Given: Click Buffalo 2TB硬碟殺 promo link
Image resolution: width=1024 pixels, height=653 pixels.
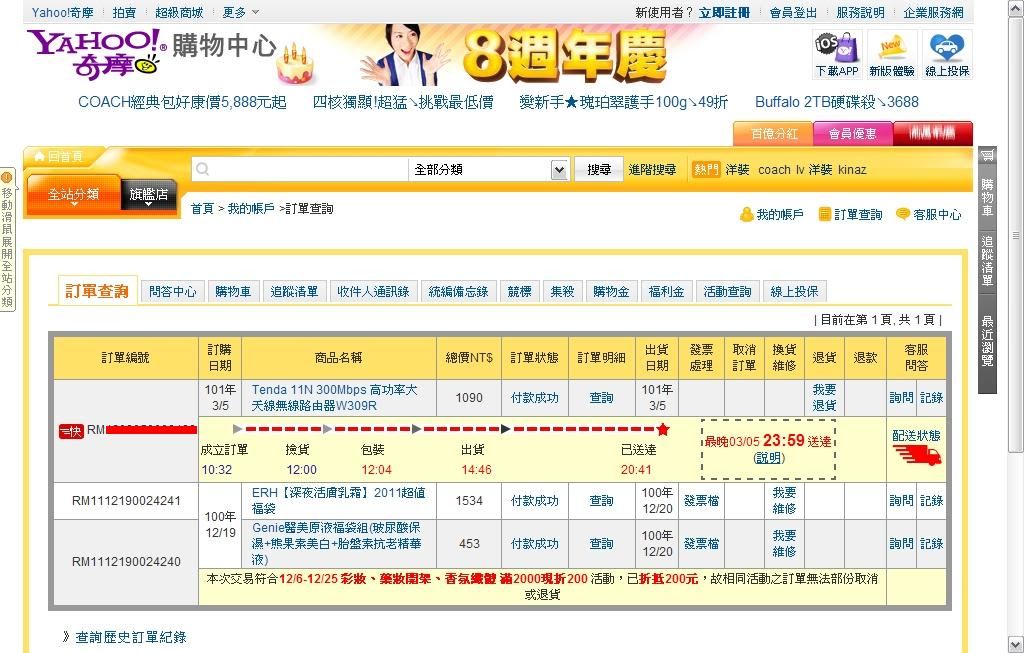Looking at the screenshot, I should pyautogui.click(x=837, y=103).
